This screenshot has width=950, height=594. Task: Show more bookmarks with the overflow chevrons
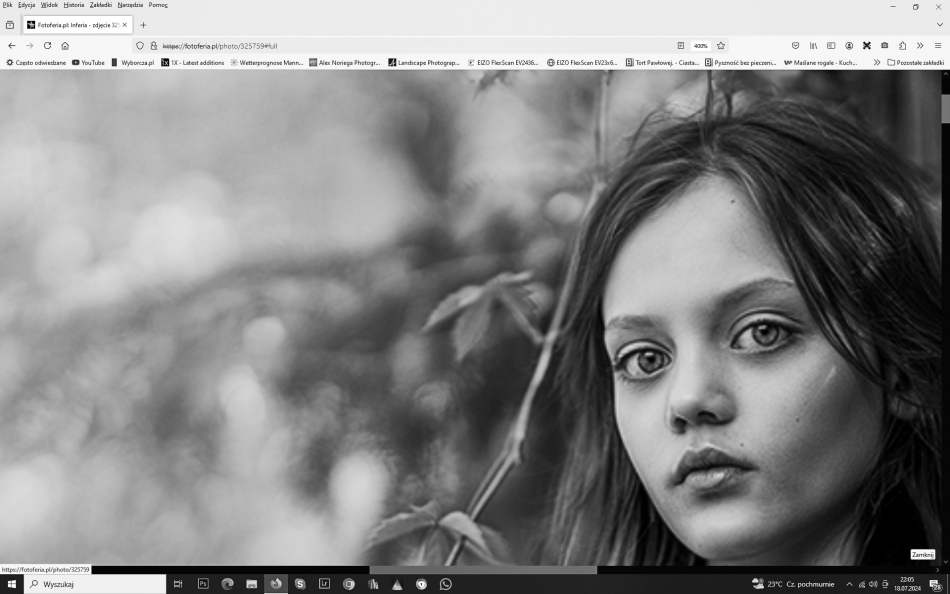coord(876,62)
